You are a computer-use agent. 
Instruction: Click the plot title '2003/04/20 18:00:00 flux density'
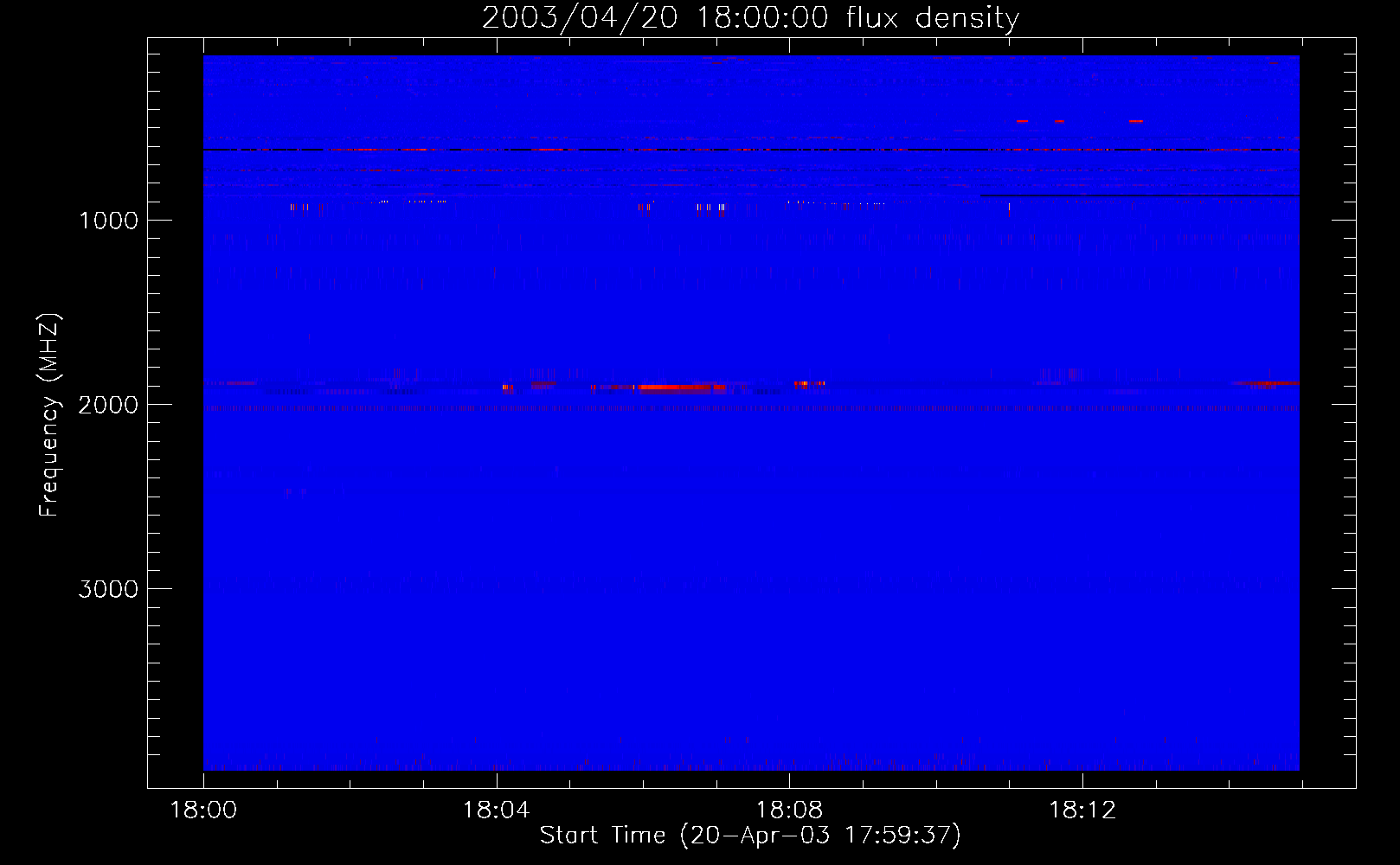click(x=750, y=17)
